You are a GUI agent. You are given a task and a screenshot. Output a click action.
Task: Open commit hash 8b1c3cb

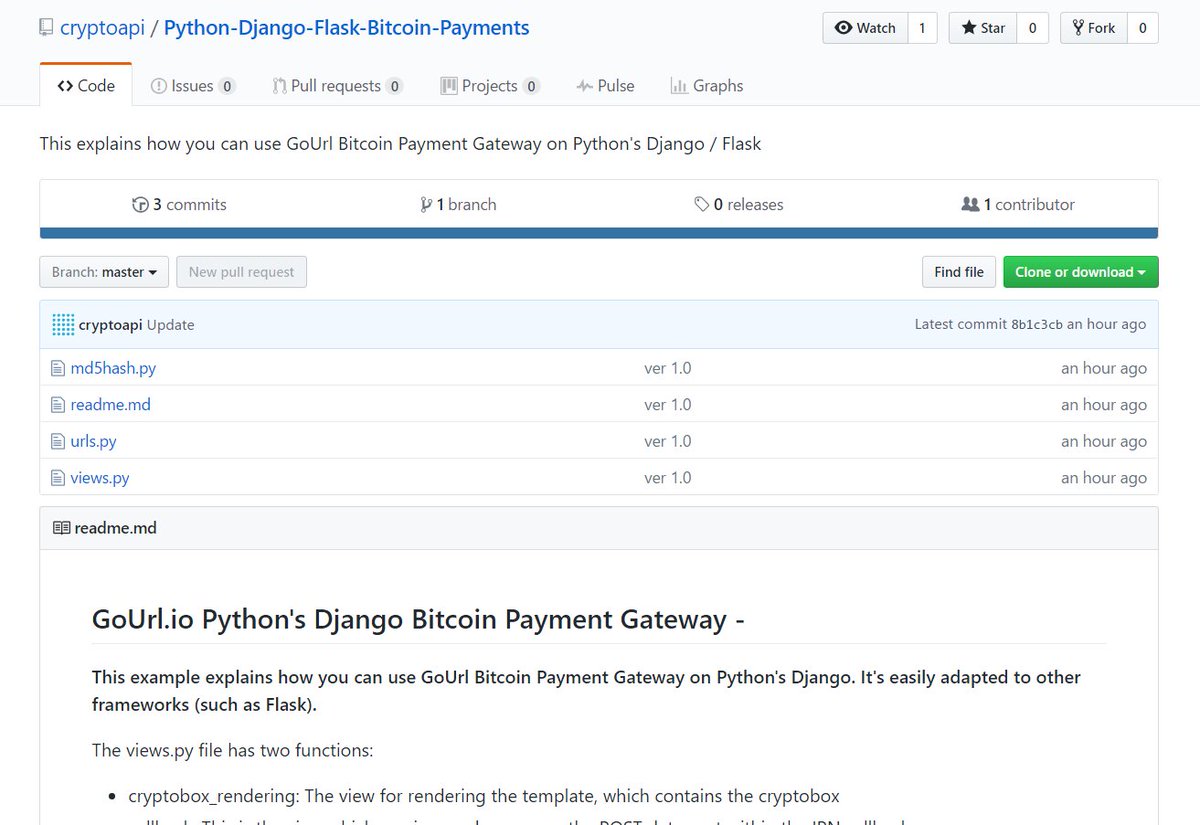[1037, 325]
